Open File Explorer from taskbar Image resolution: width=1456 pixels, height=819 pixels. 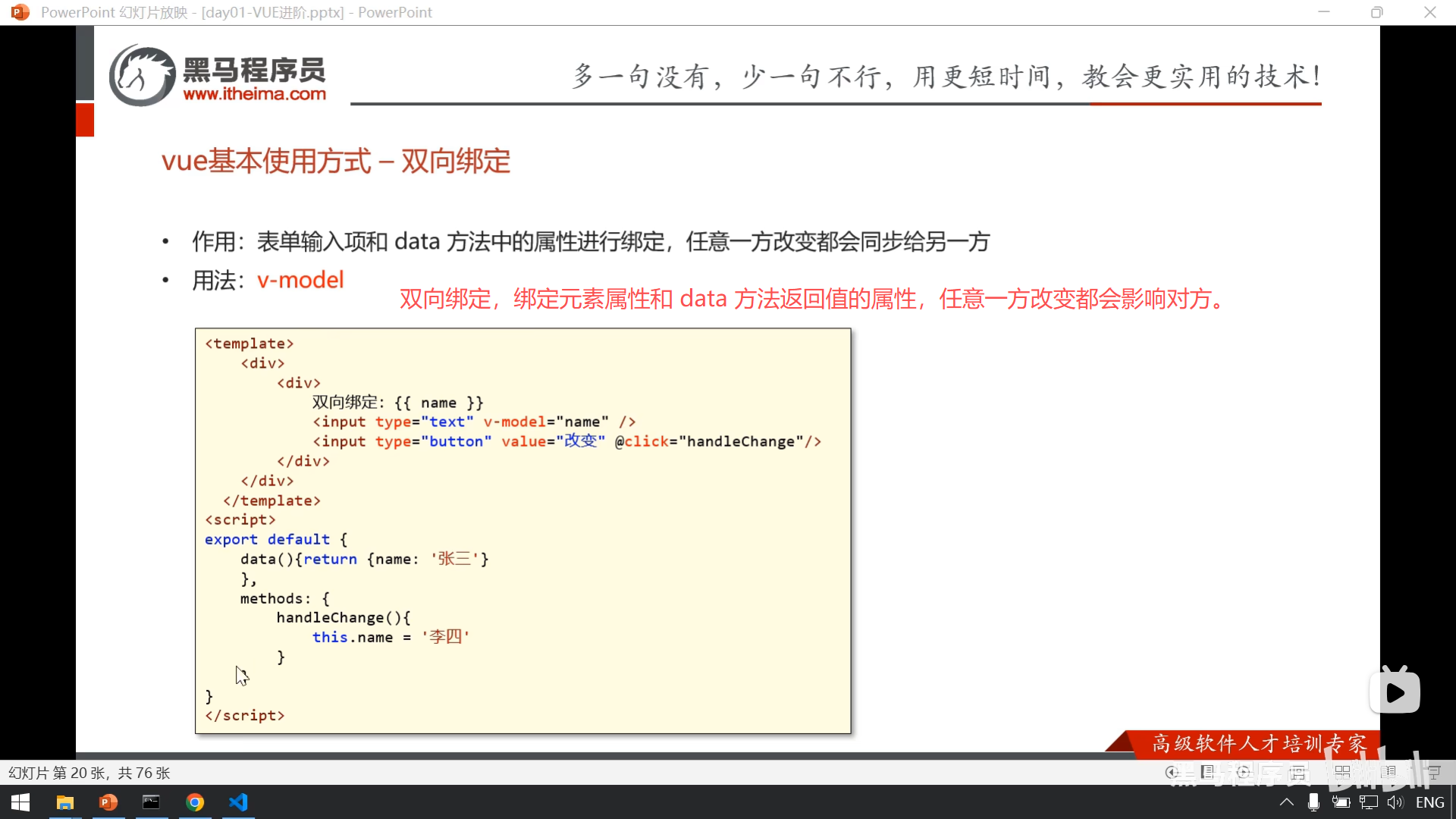(65, 802)
